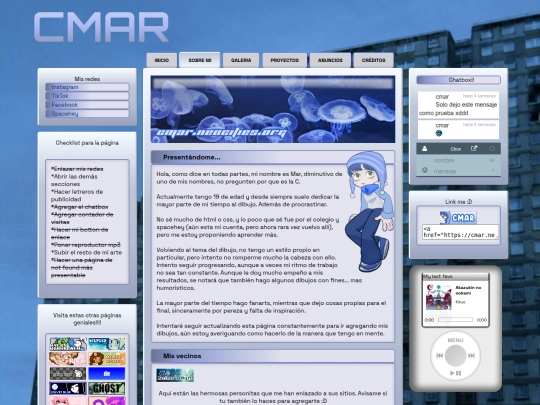This screenshot has height=405, width=540.
Task: Click the 'Link me :D' heading
Action: 458,202
